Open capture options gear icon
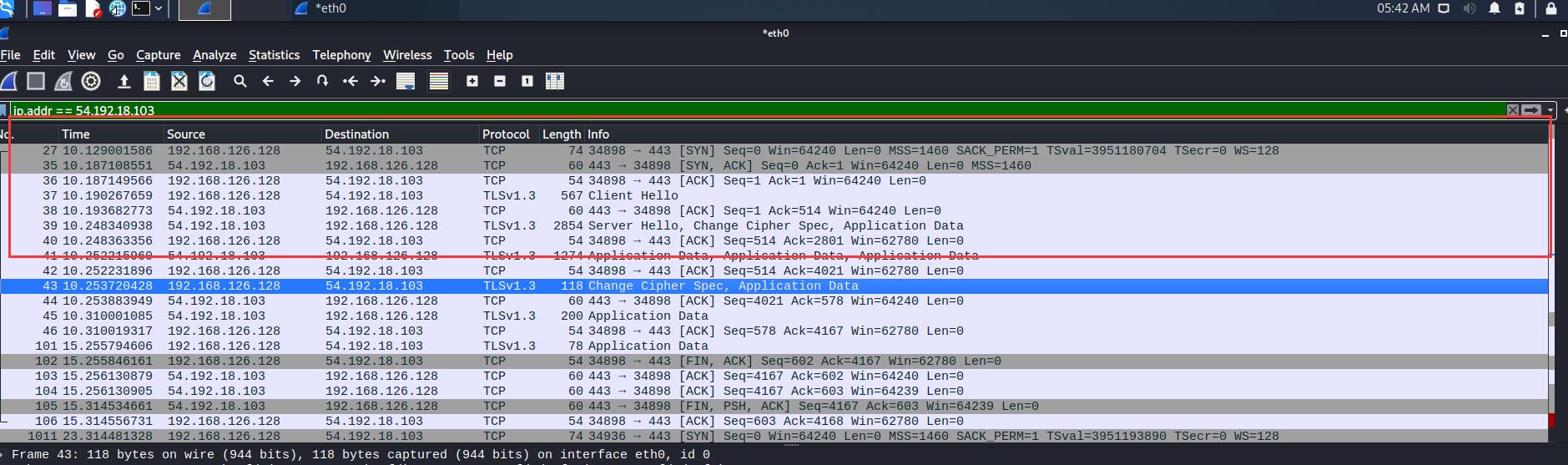This screenshot has width=1568, height=465. coord(91,81)
